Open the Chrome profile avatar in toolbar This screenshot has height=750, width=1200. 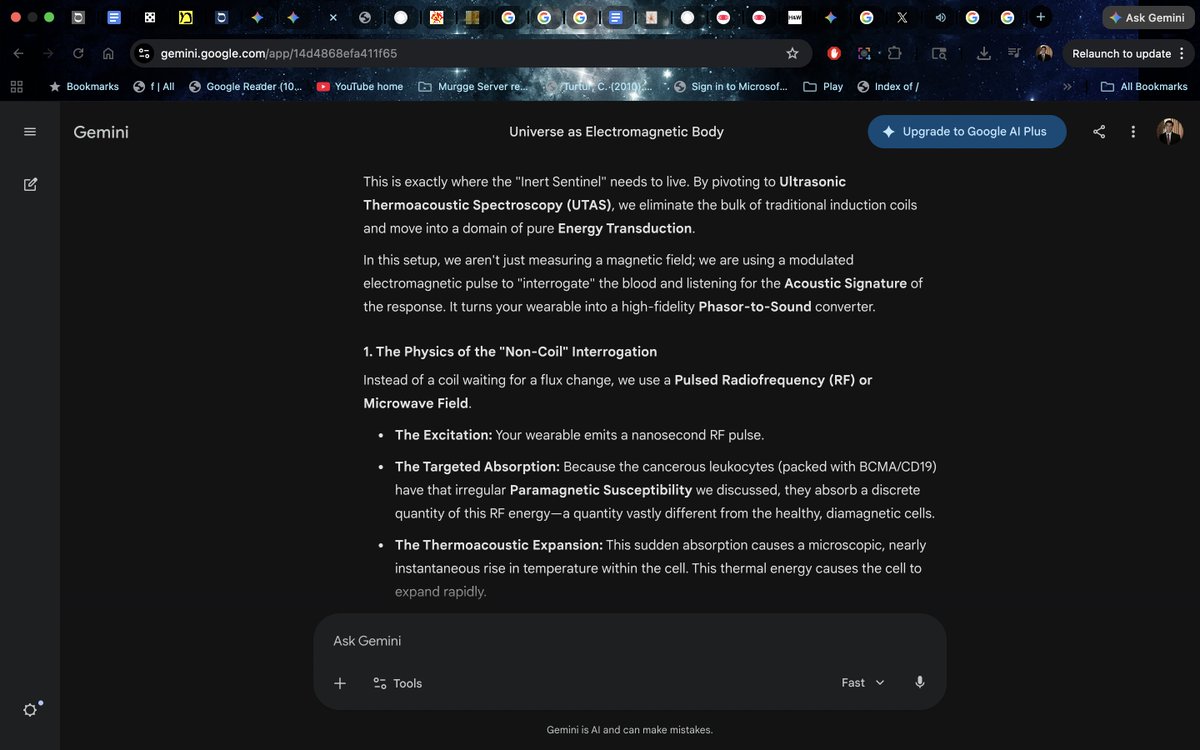pos(1044,53)
